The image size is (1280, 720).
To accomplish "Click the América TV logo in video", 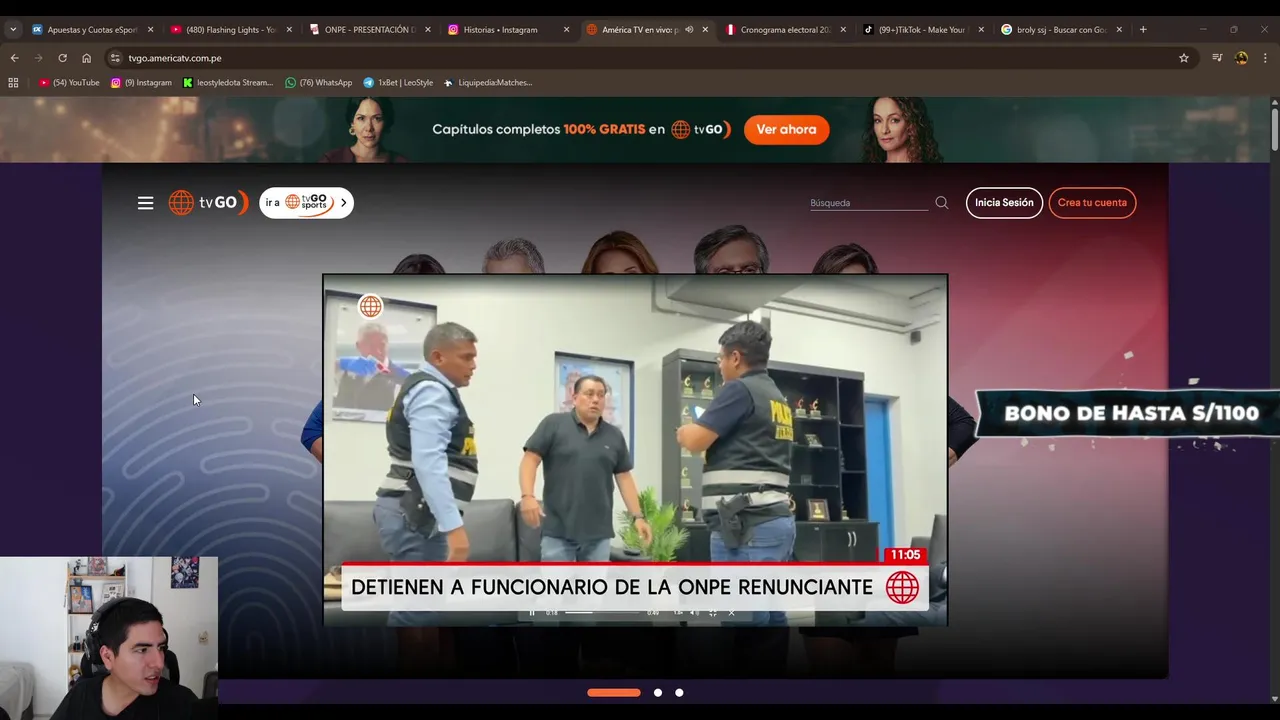I will [x=371, y=306].
